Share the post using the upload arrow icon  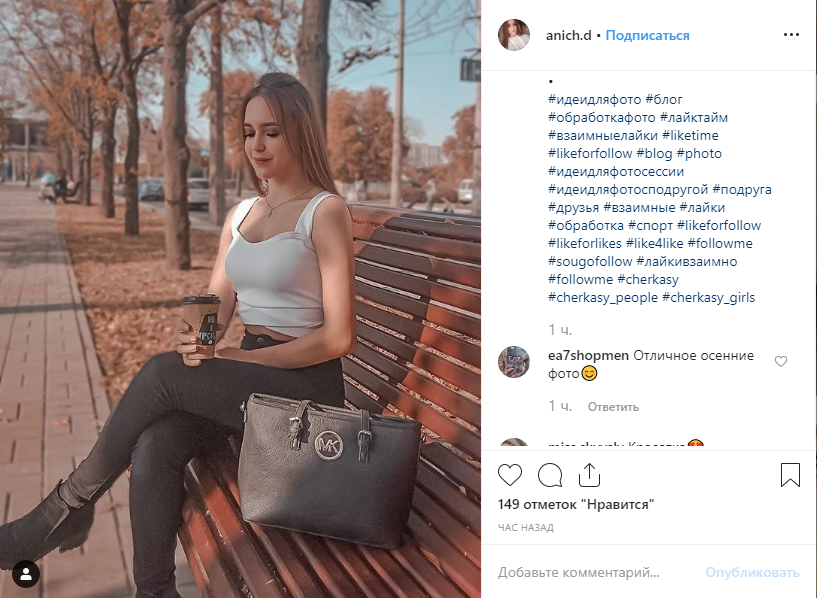pos(589,475)
